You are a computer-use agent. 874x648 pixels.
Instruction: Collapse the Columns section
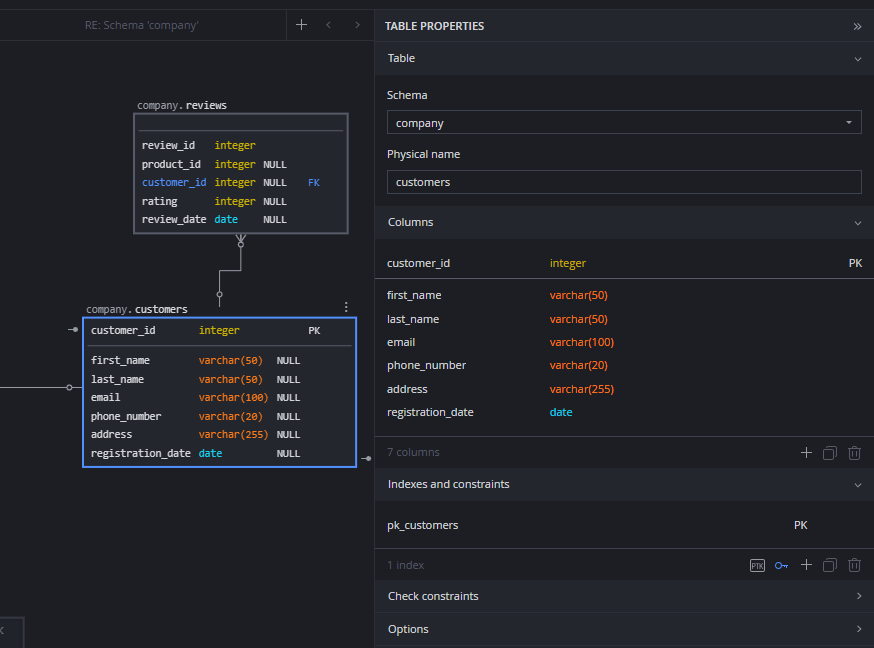(x=857, y=223)
